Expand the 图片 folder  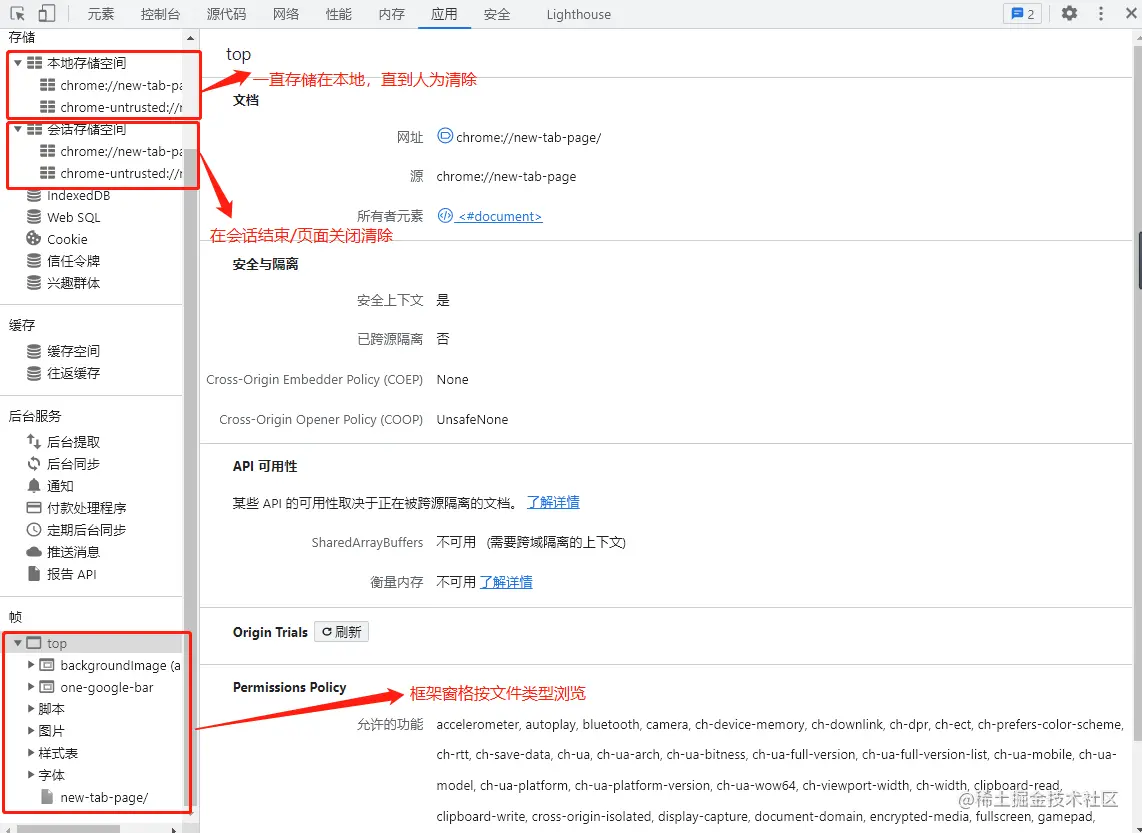(x=31, y=730)
